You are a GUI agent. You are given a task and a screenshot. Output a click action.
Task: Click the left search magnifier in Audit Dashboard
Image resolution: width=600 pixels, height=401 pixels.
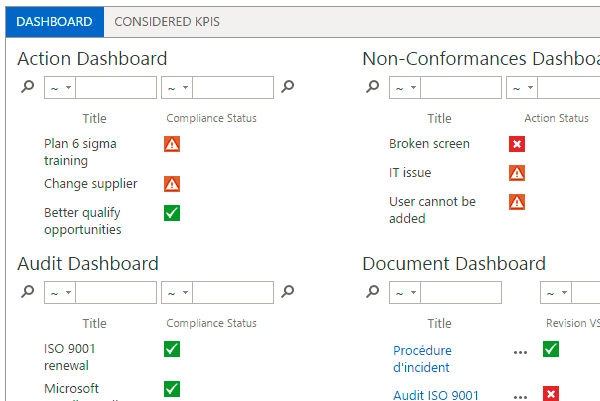[x=28, y=292]
